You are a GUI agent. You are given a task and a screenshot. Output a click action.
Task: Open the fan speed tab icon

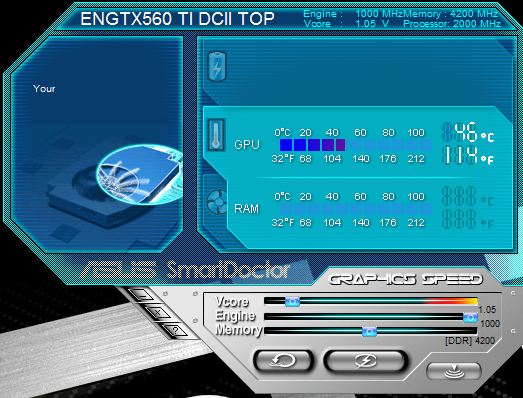(x=217, y=201)
